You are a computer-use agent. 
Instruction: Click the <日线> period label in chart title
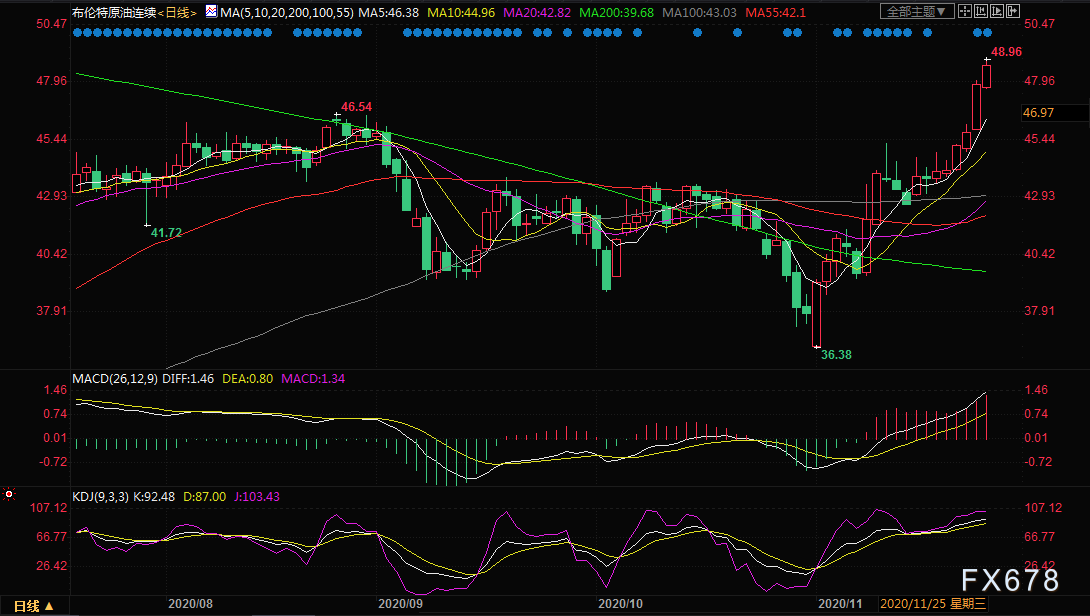pos(177,12)
